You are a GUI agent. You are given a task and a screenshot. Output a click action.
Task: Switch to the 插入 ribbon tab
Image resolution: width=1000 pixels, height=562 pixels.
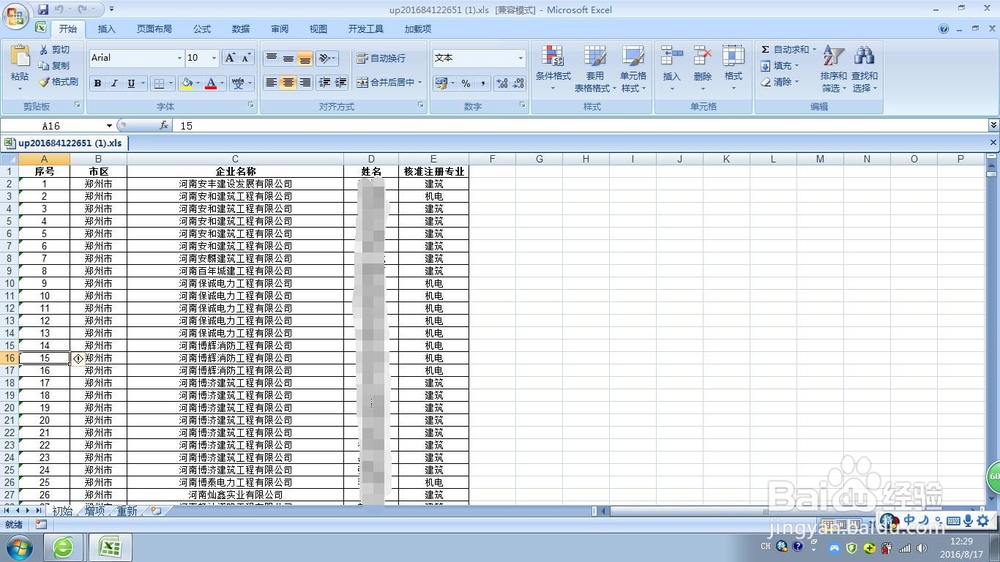(106, 29)
